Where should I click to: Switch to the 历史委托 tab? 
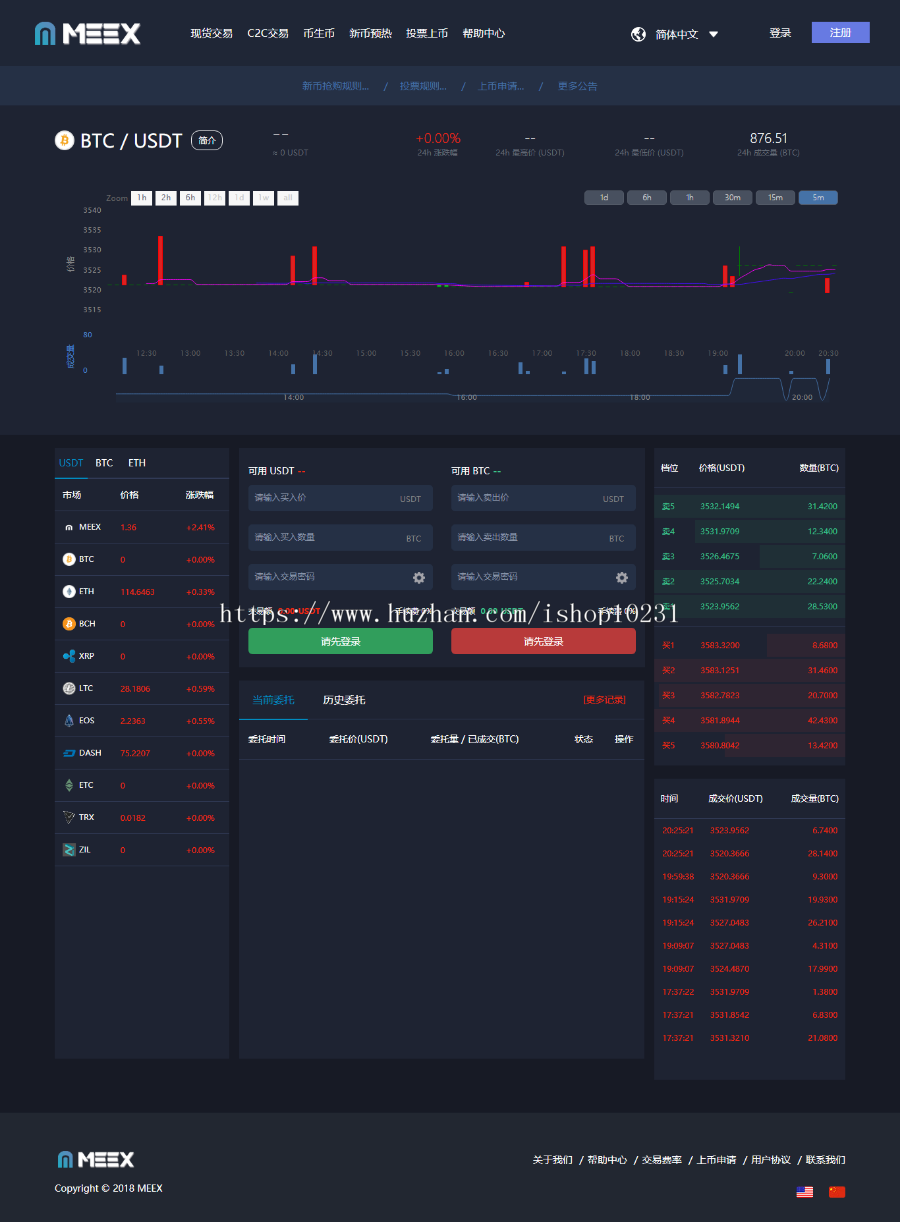(x=344, y=700)
